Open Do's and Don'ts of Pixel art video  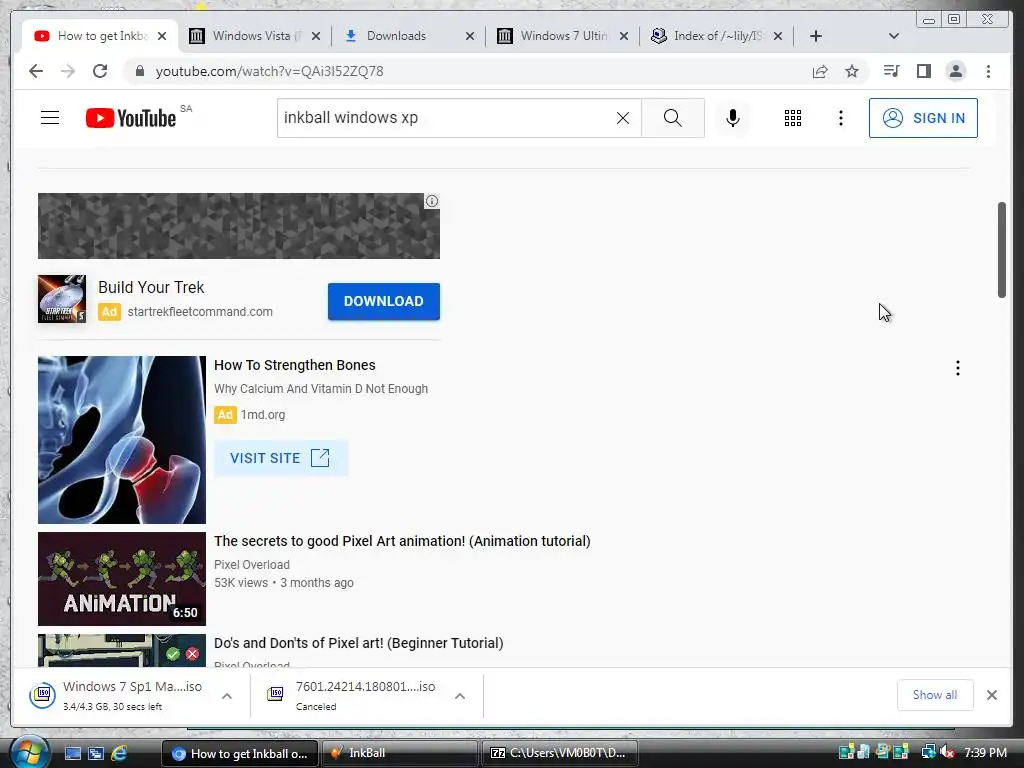(359, 643)
